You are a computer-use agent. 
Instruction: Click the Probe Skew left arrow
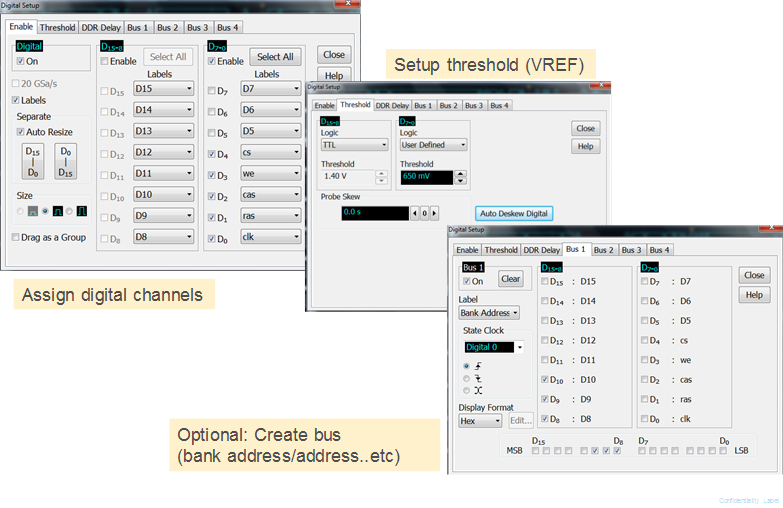pos(415,213)
